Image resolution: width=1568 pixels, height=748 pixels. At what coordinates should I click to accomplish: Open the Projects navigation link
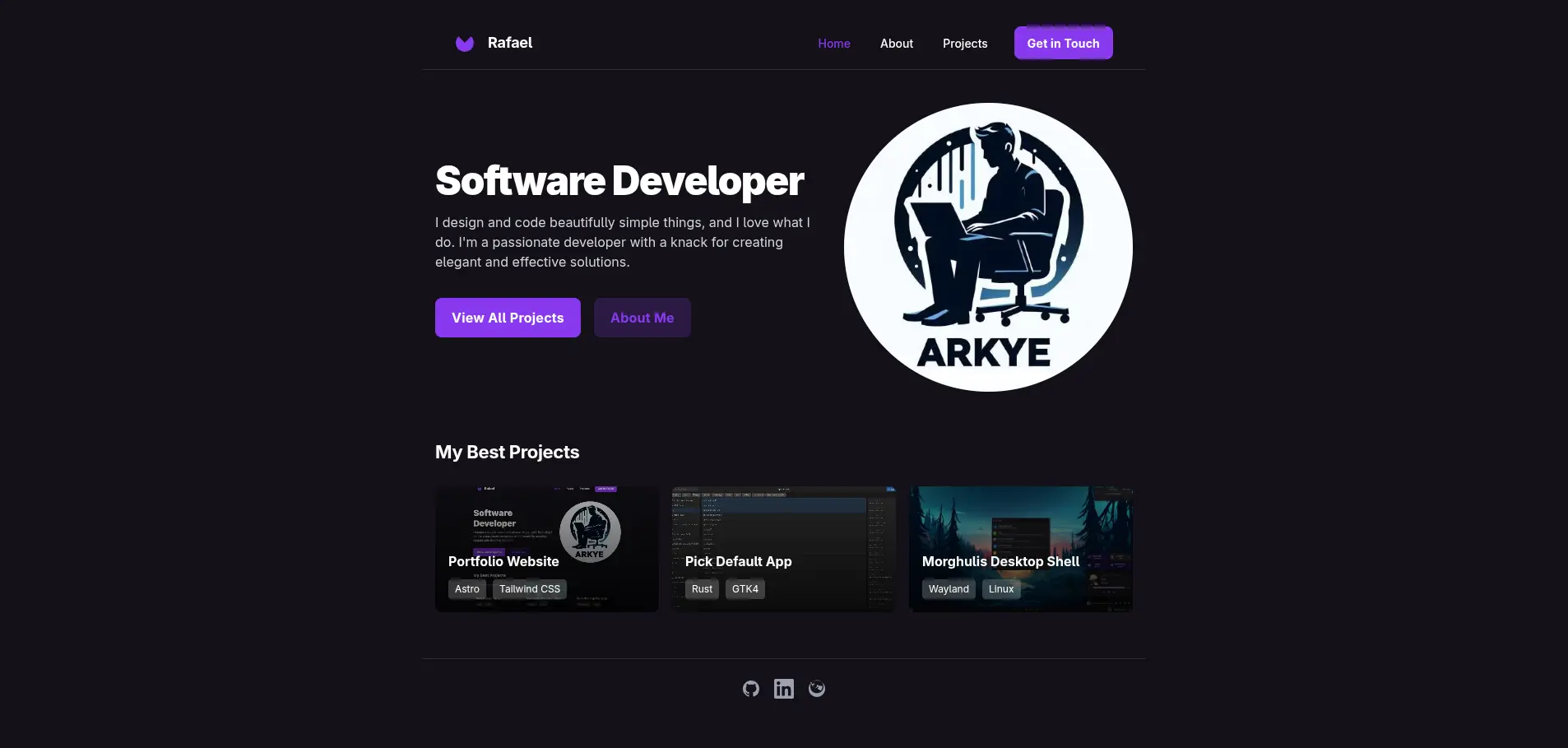(965, 43)
